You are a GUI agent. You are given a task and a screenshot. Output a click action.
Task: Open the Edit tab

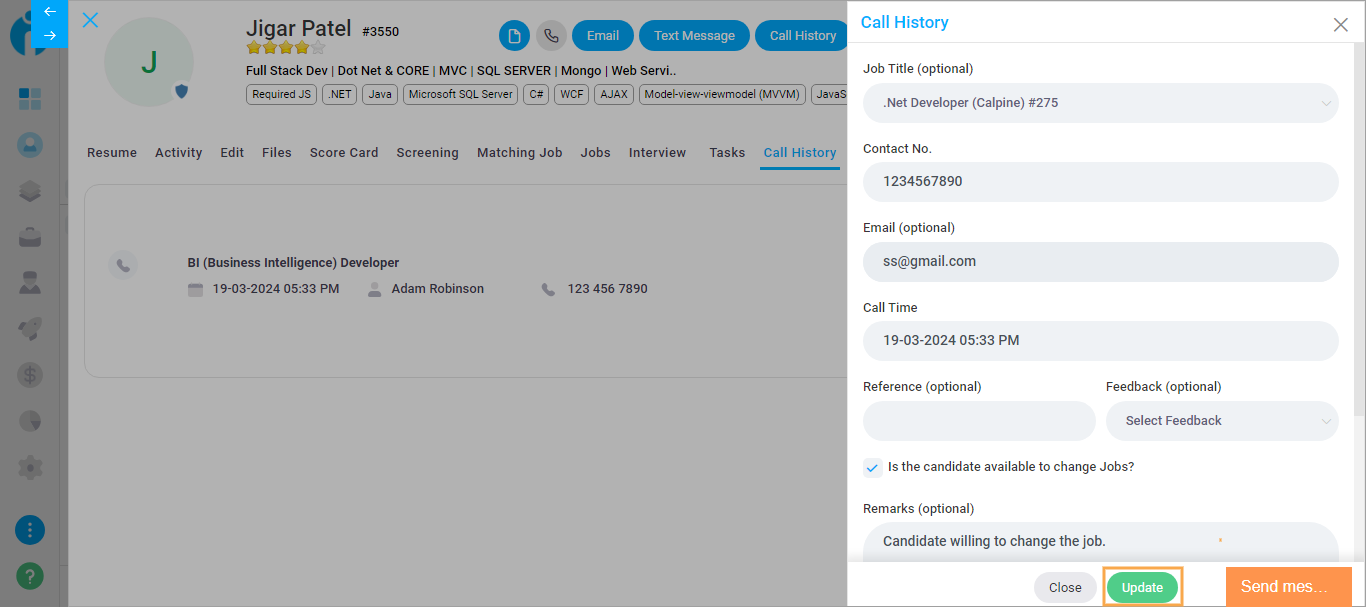tap(232, 153)
